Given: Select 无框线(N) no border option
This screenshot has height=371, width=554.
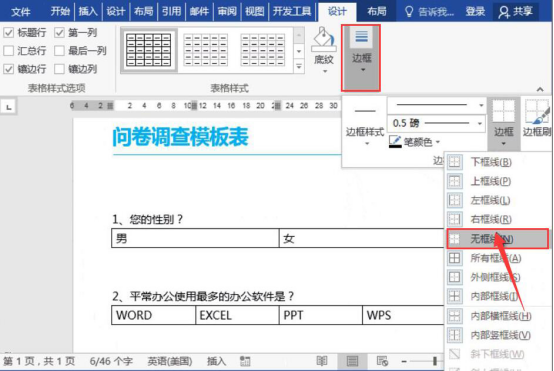Looking at the screenshot, I should [497, 238].
